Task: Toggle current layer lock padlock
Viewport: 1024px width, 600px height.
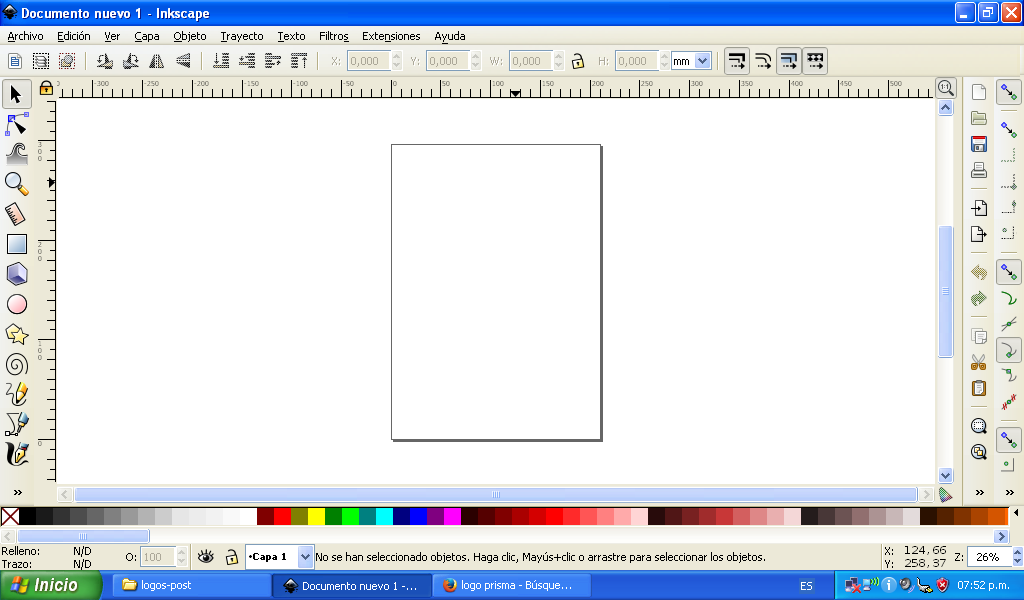Action: (x=231, y=557)
